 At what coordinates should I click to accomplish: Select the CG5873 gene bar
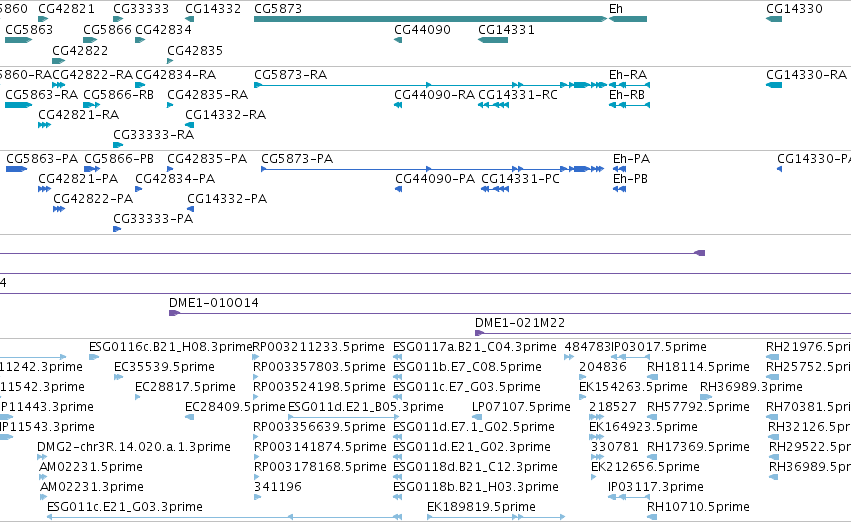click(430, 19)
